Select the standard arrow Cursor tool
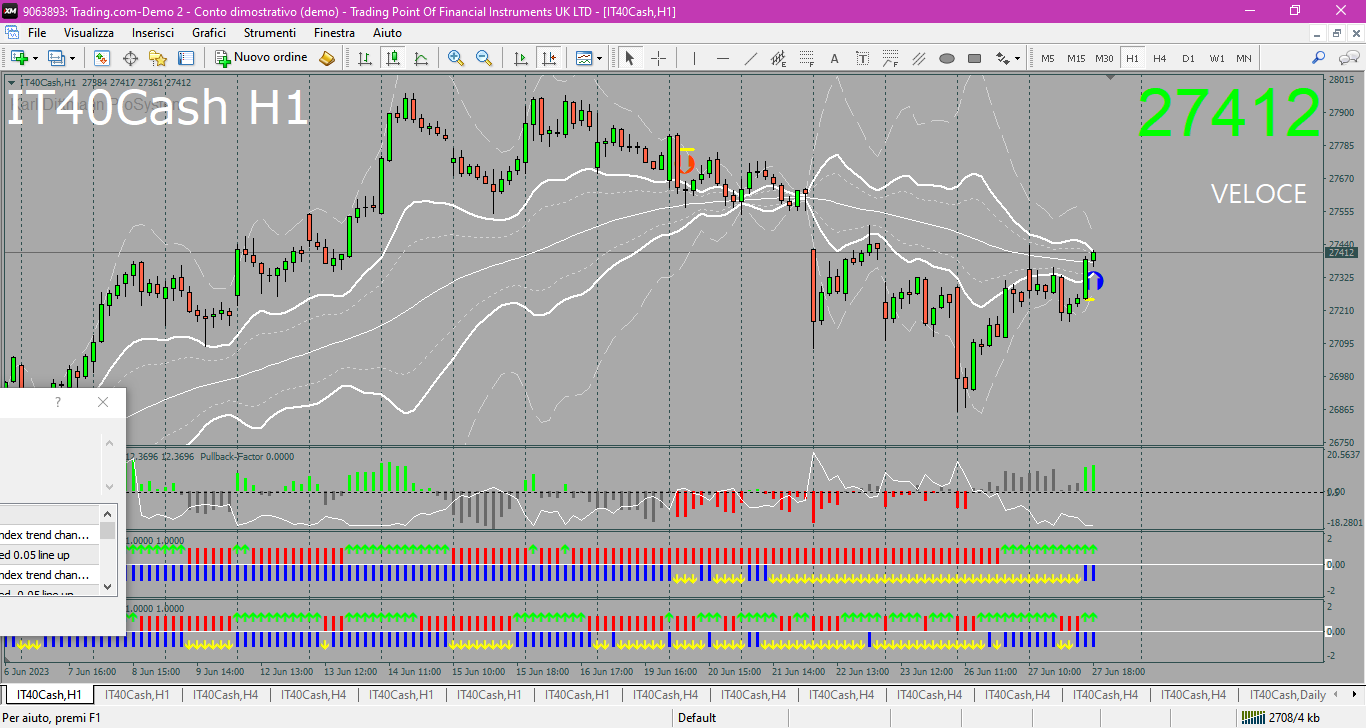 click(630, 58)
